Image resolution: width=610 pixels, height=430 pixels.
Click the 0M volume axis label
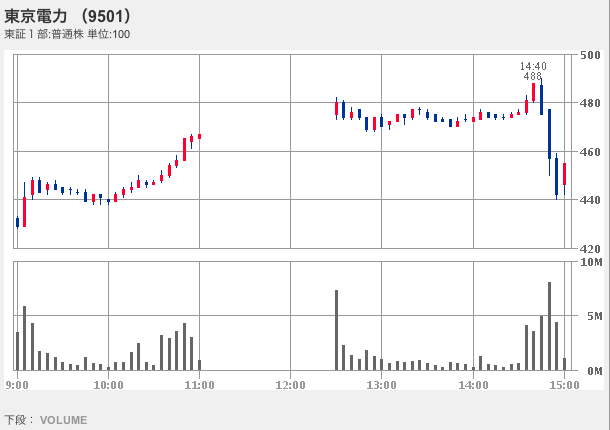point(595,371)
